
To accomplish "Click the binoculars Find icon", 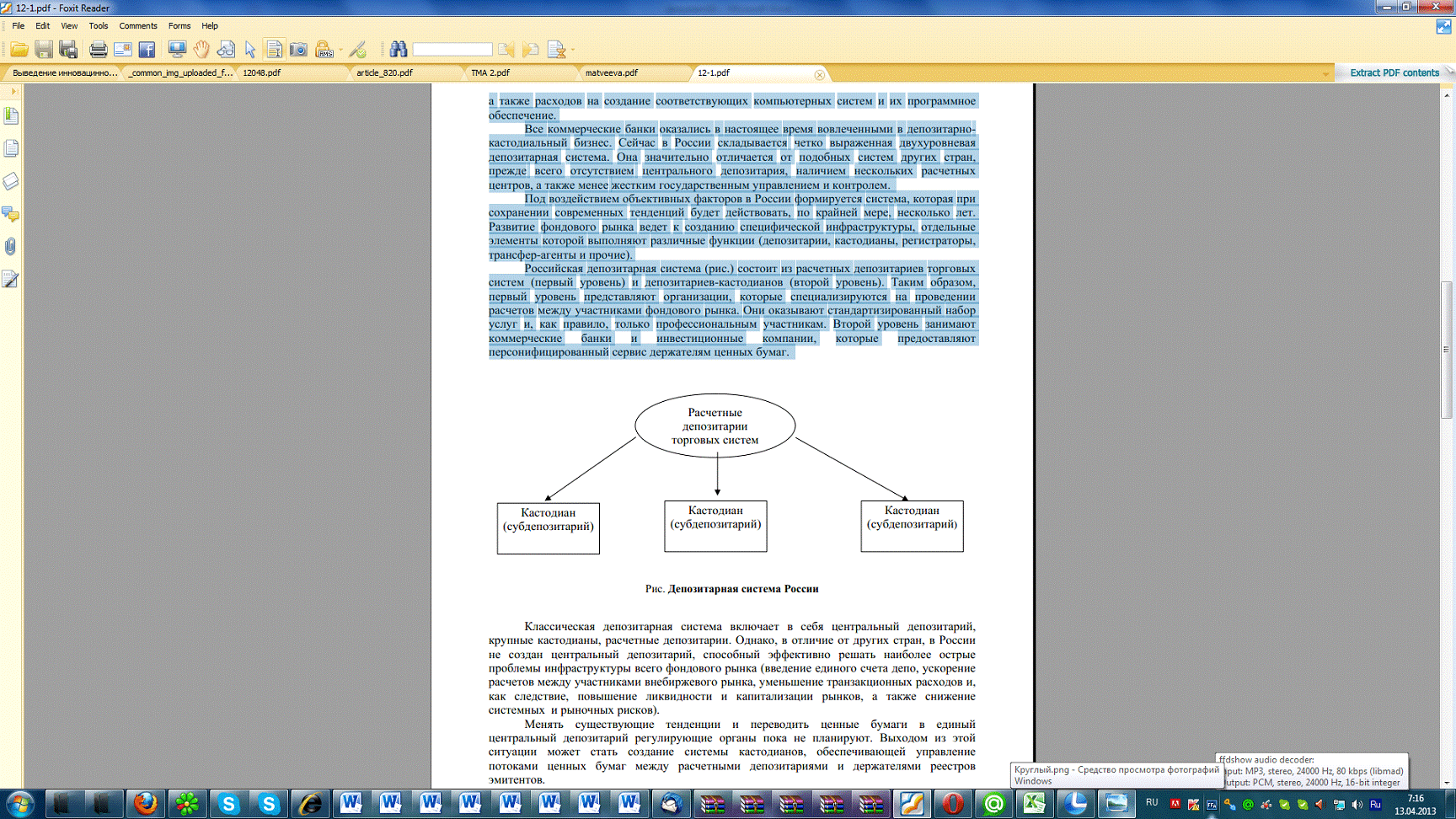I will tap(398, 50).
